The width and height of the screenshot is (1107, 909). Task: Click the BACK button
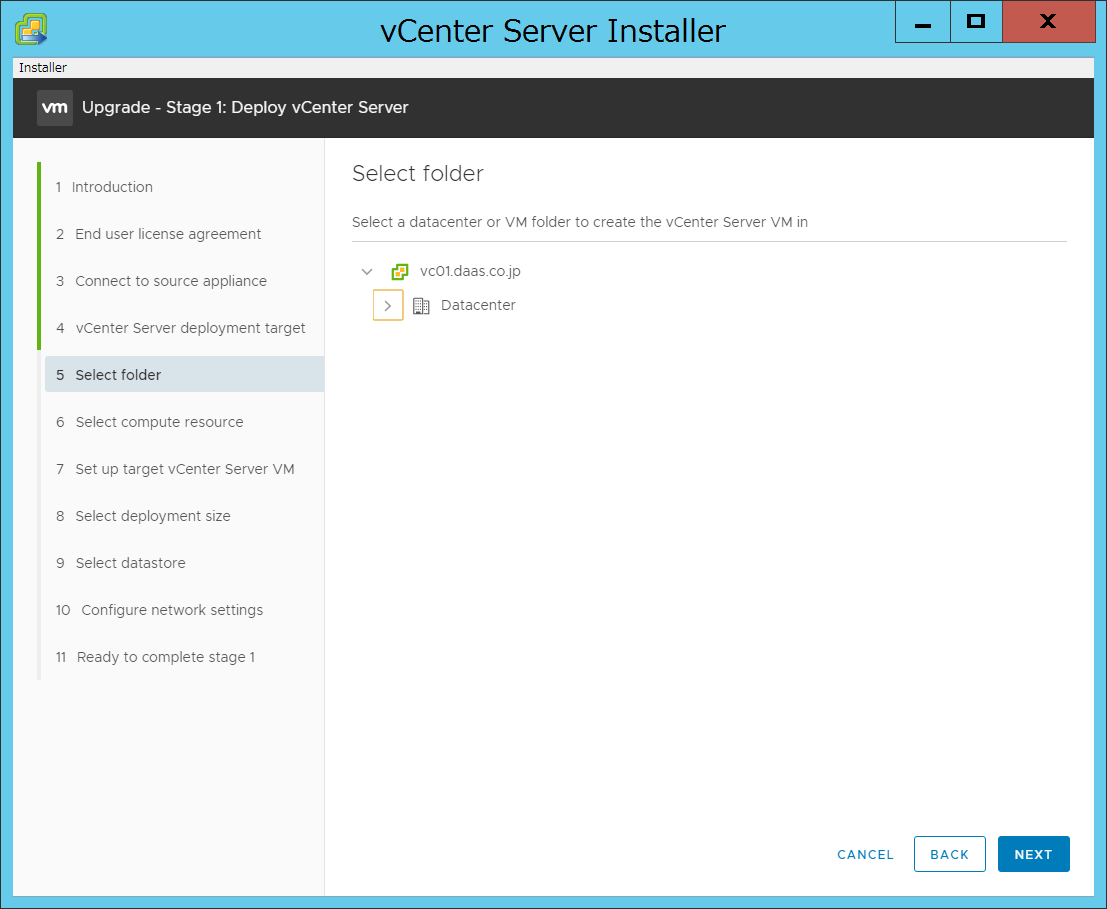point(950,855)
